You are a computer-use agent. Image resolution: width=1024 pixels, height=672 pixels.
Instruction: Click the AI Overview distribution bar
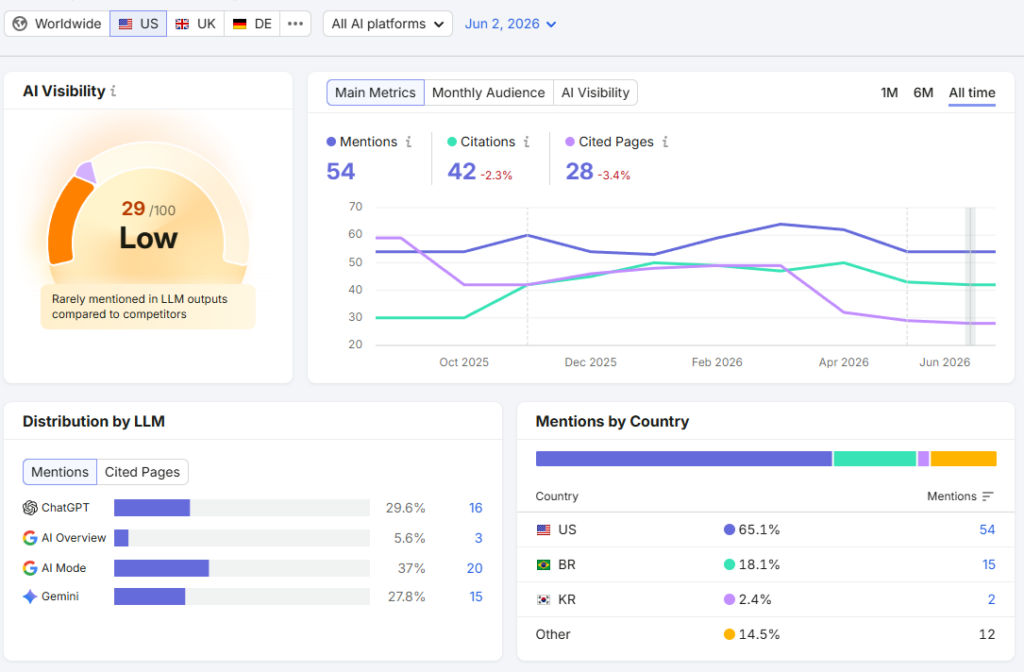click(x=121, y=538)
